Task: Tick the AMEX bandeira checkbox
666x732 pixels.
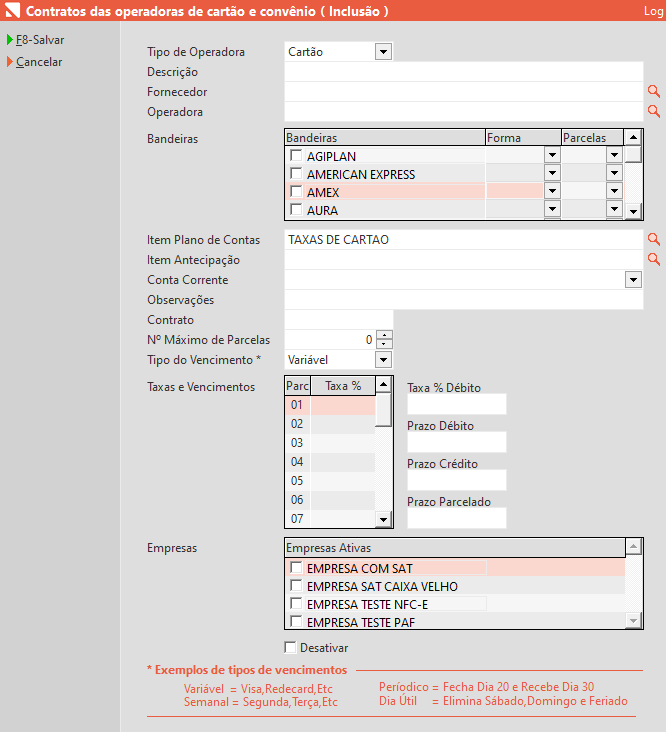Action: (x=296, y=191)
